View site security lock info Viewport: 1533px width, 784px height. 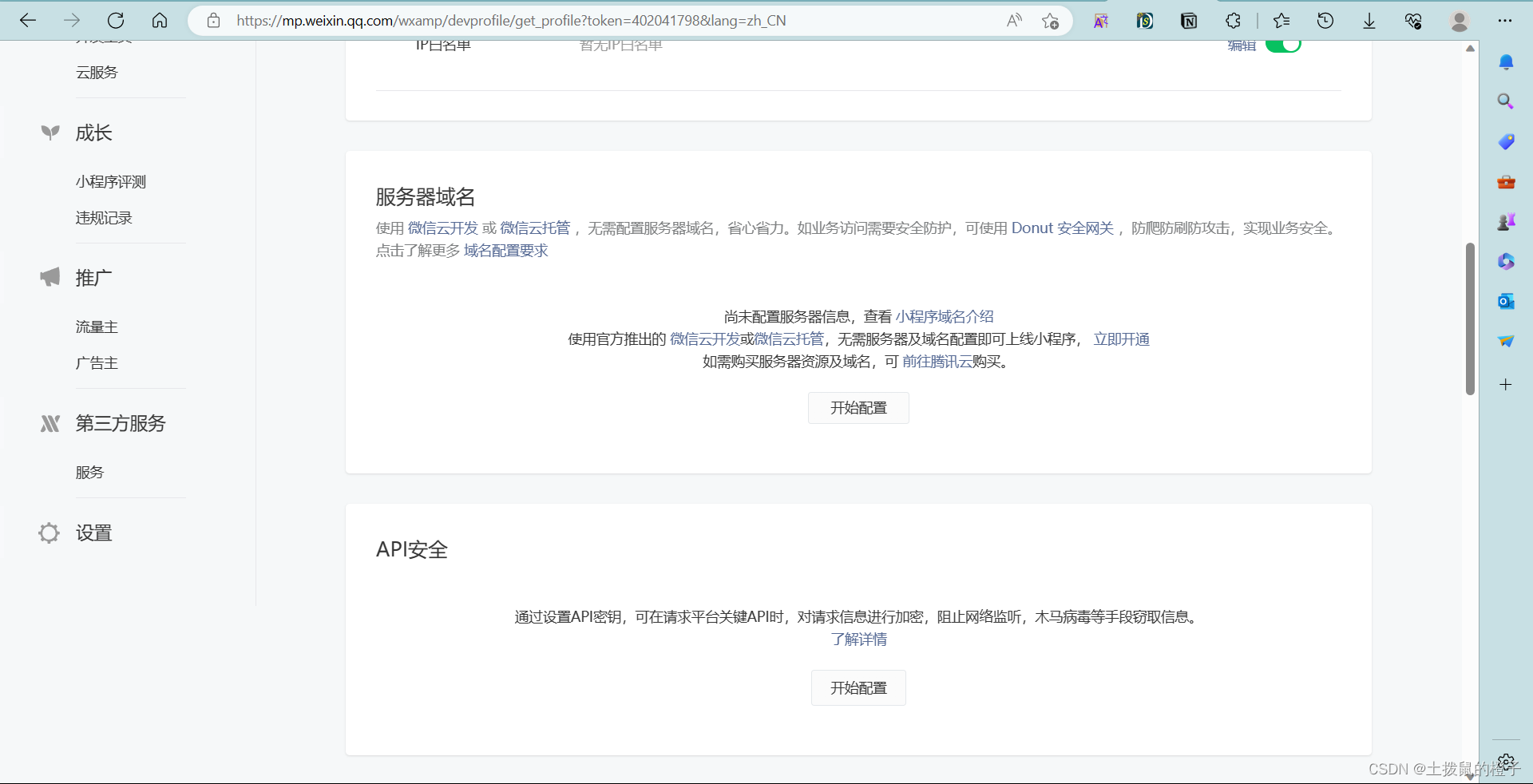click(213, 21)
